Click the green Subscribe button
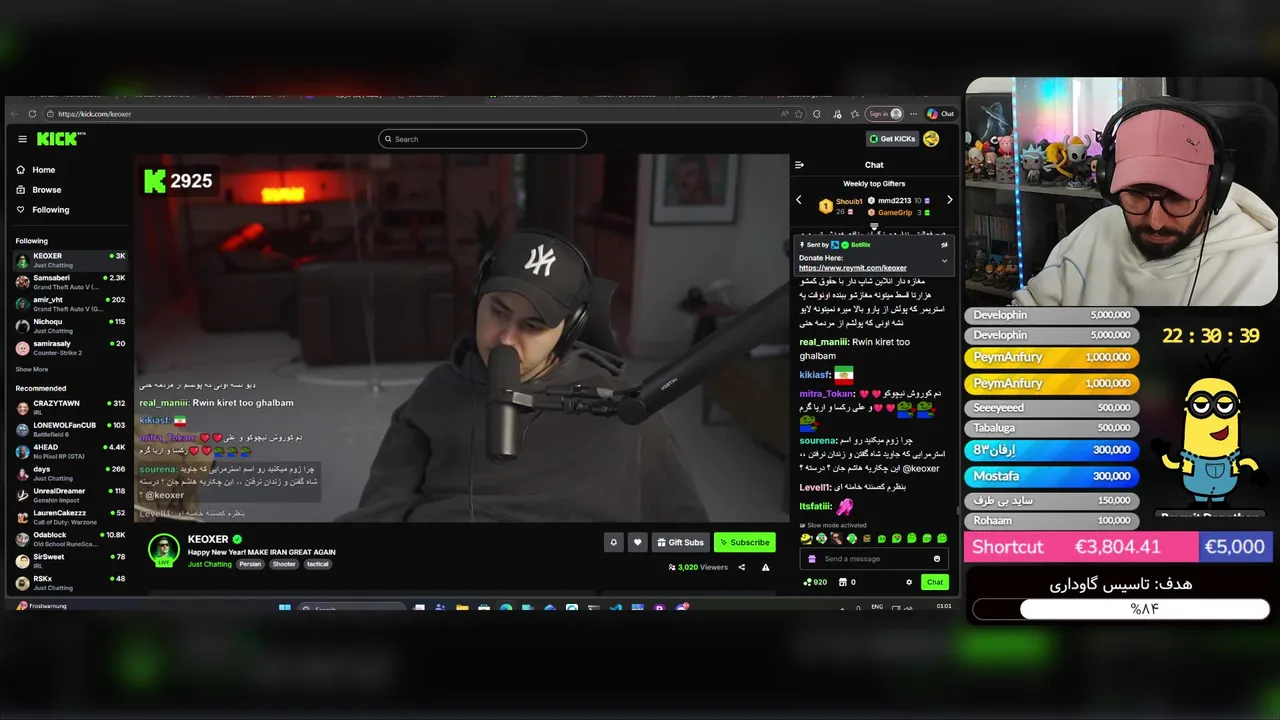Viewport: 1280px width, 720px height. pyautogui.click(x=744, y=542)
